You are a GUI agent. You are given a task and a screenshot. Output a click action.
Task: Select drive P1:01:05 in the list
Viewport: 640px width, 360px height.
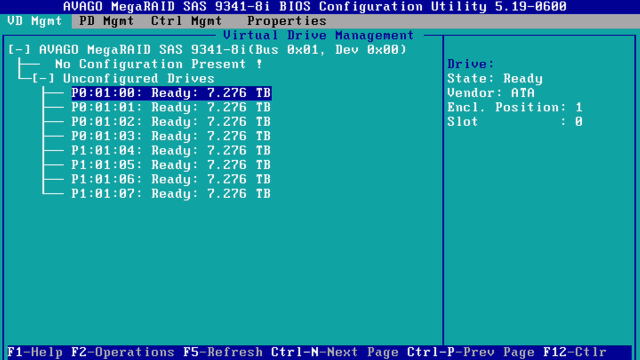point(171,165)
